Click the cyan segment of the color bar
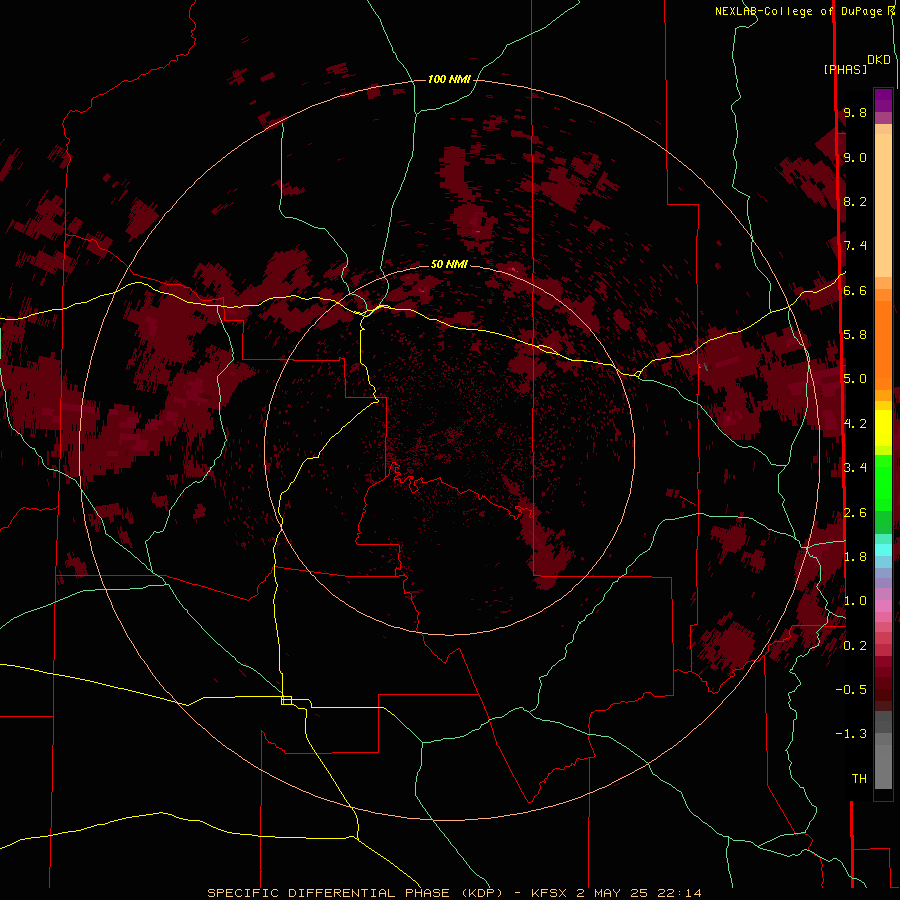900x900 pixels. [883, 550]
